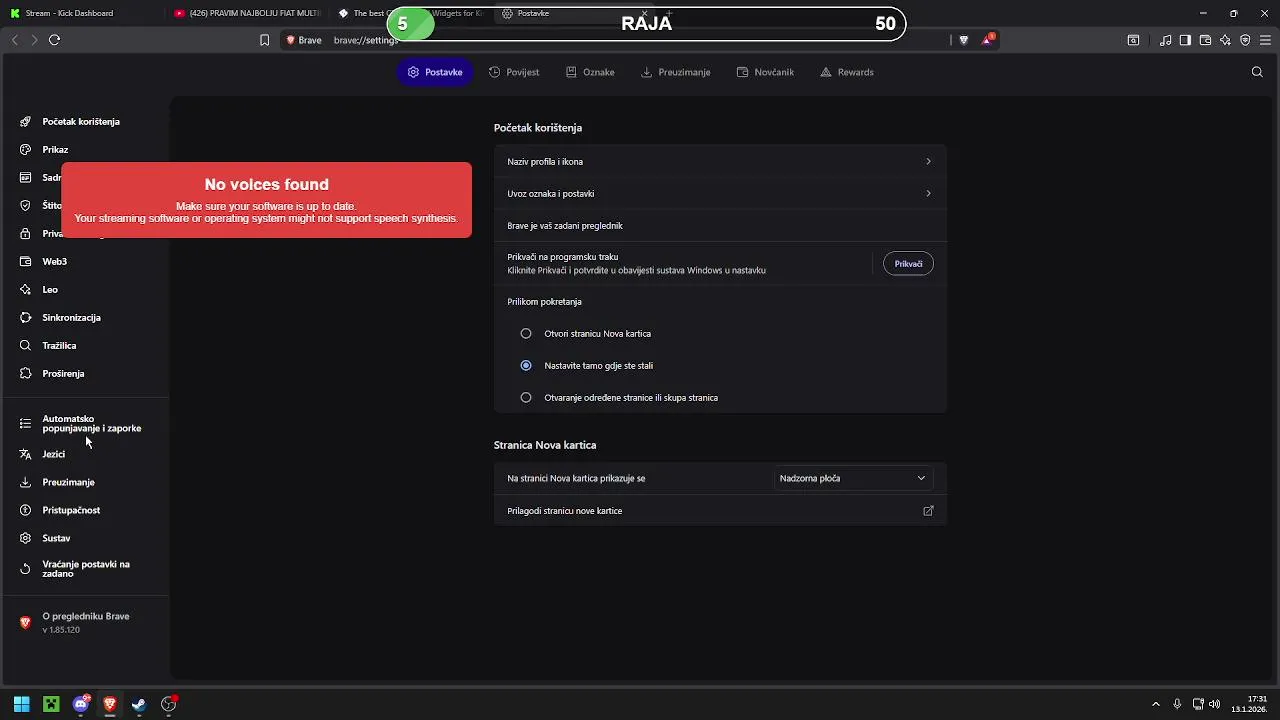
Task: Open the Brave Wallet toolbar icon
Action: click(x=1205, y=40)
